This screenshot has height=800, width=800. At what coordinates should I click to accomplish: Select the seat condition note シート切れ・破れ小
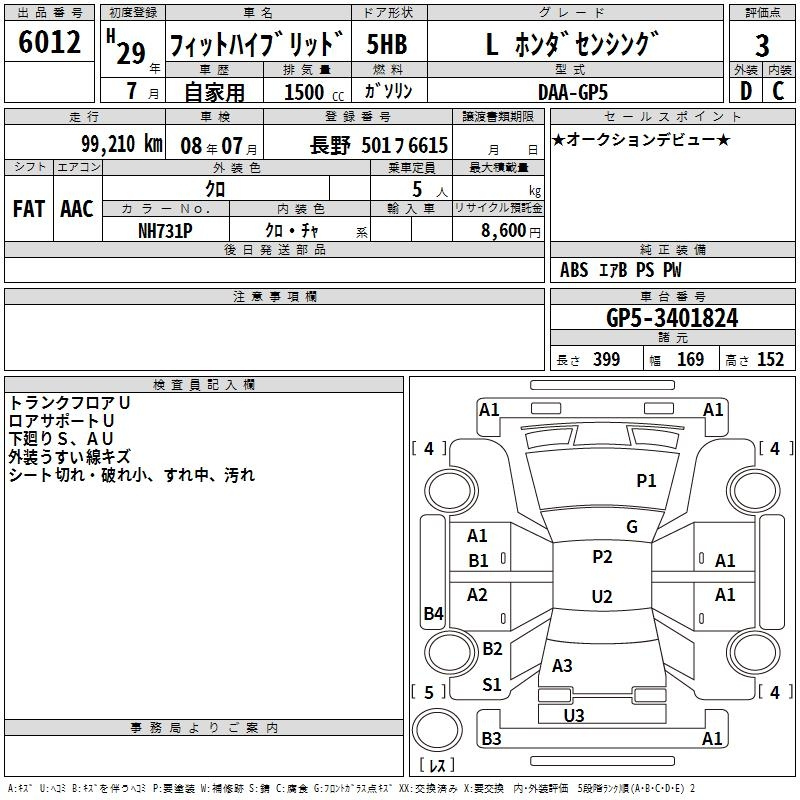tap(76, 475)
